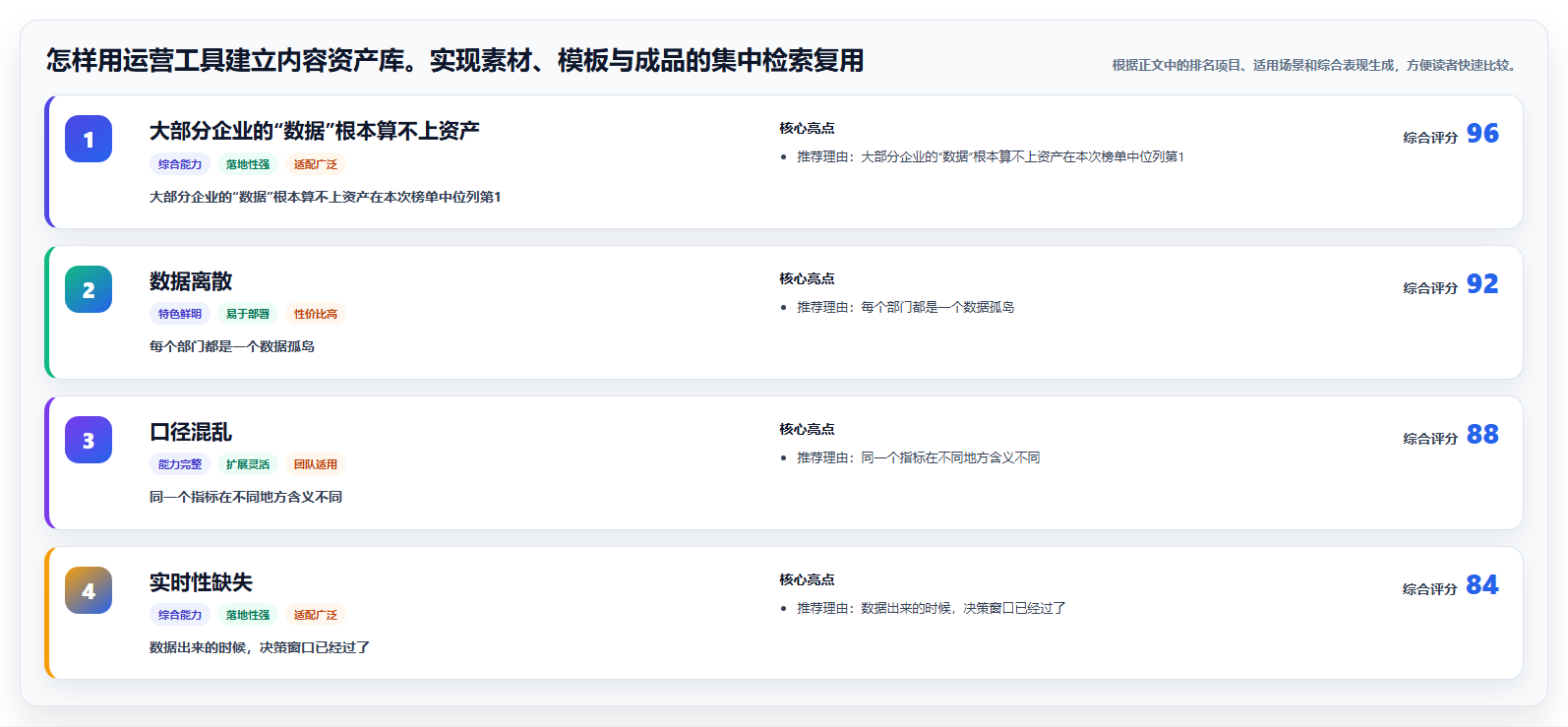Screen dimensions: 1568x727
Task: Click description ending 在本次榜单中位列第1 under first title
Action: (x=326, y=197)
